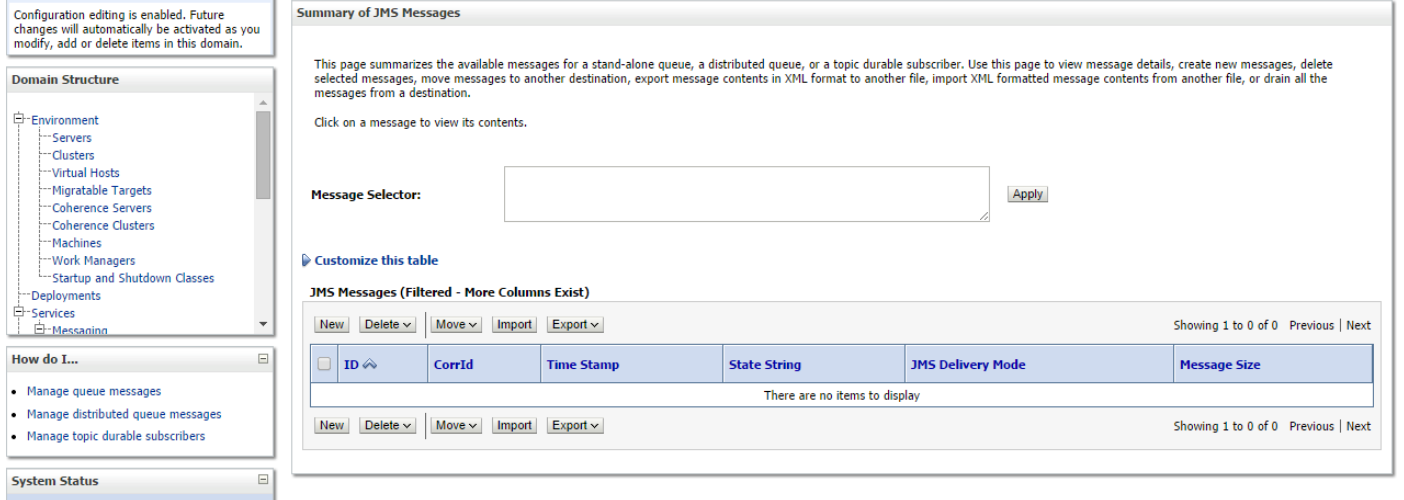Open the top Move dropdown button
Image resolution: width=1404 pixels, height=500 pixels.
(x=459, y=325)
